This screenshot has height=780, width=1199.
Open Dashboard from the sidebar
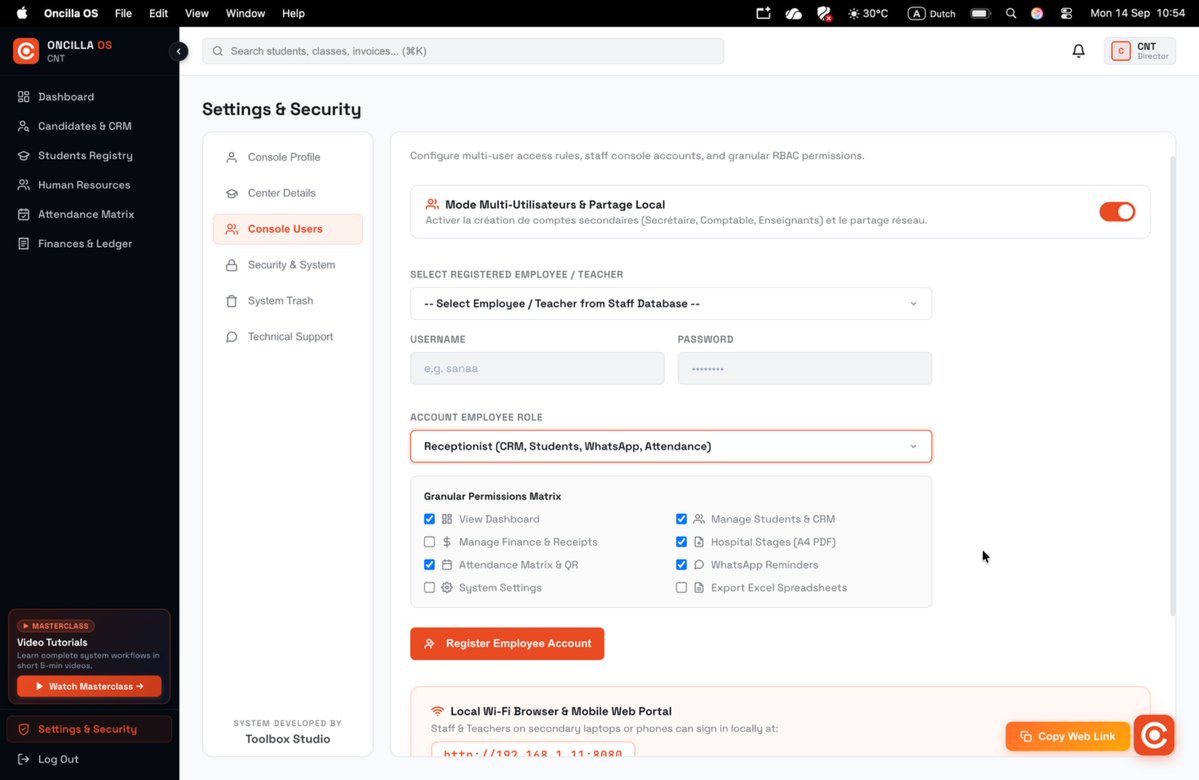pos(89,96)
